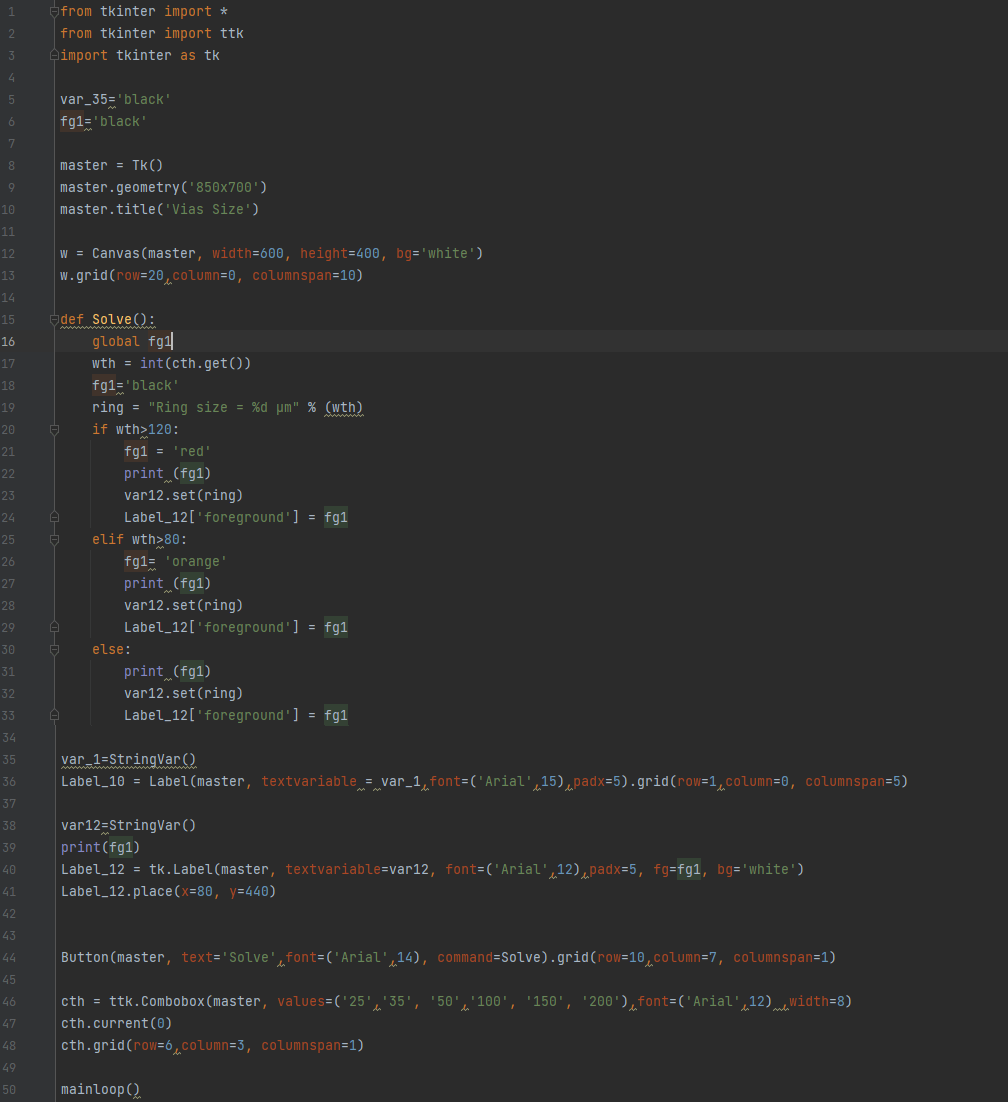Collapse the import block on line 1
Viewport: 1008px width, 1102px height.
[54, 11]
